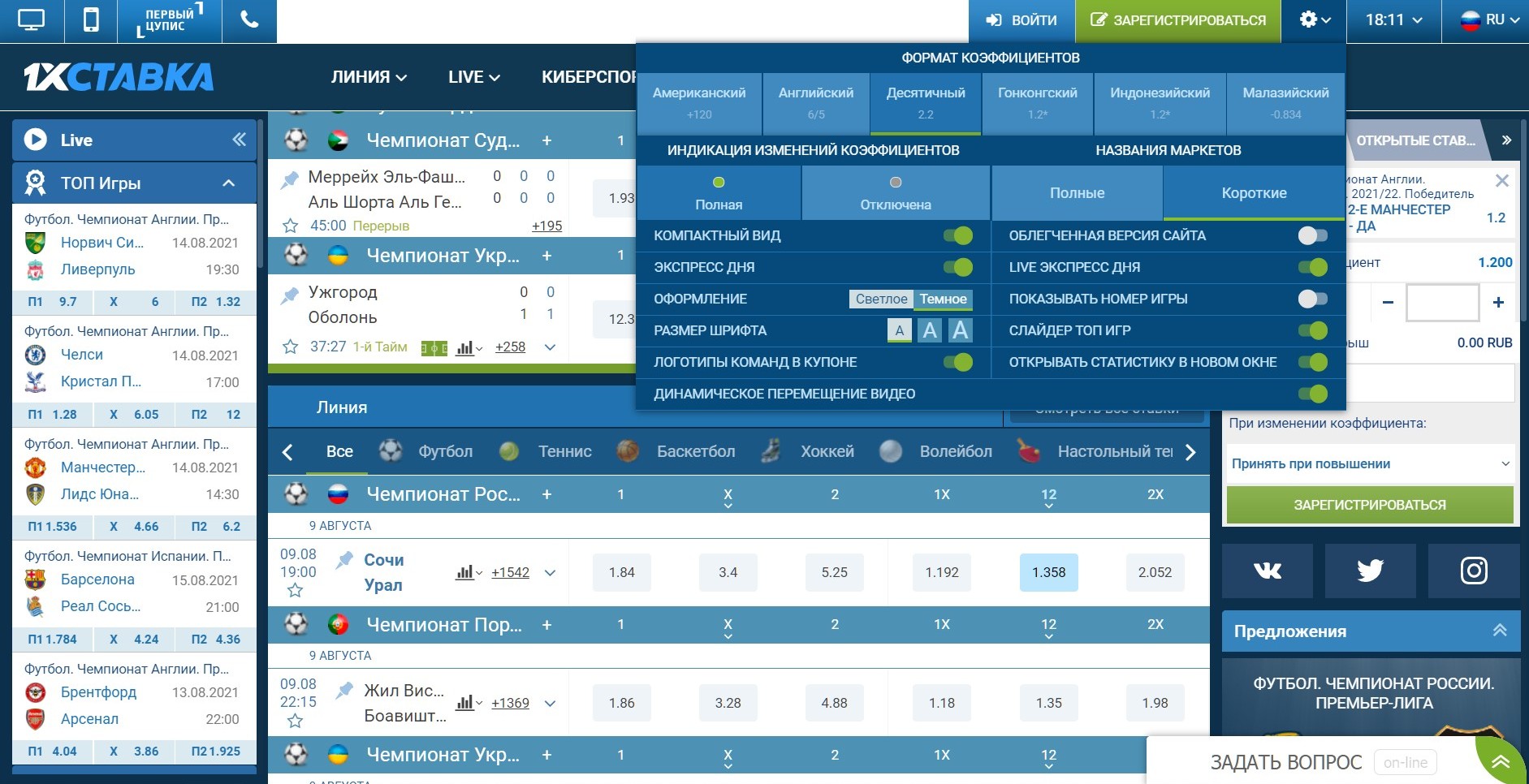Open the +1542 markets link
This screenshot has height=784, width=1529.
point(510,572)
